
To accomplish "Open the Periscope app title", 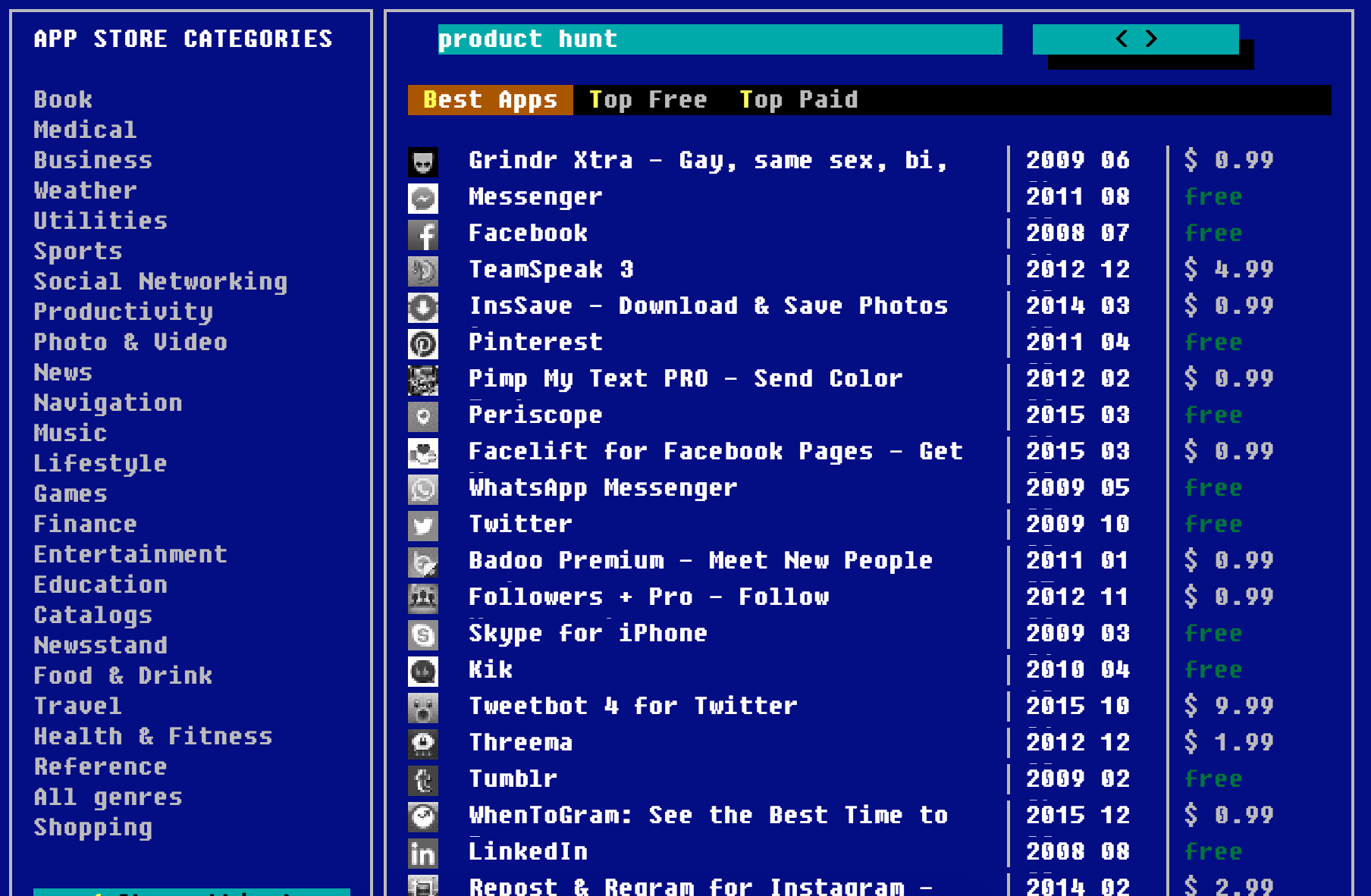I will coord(536,415).
